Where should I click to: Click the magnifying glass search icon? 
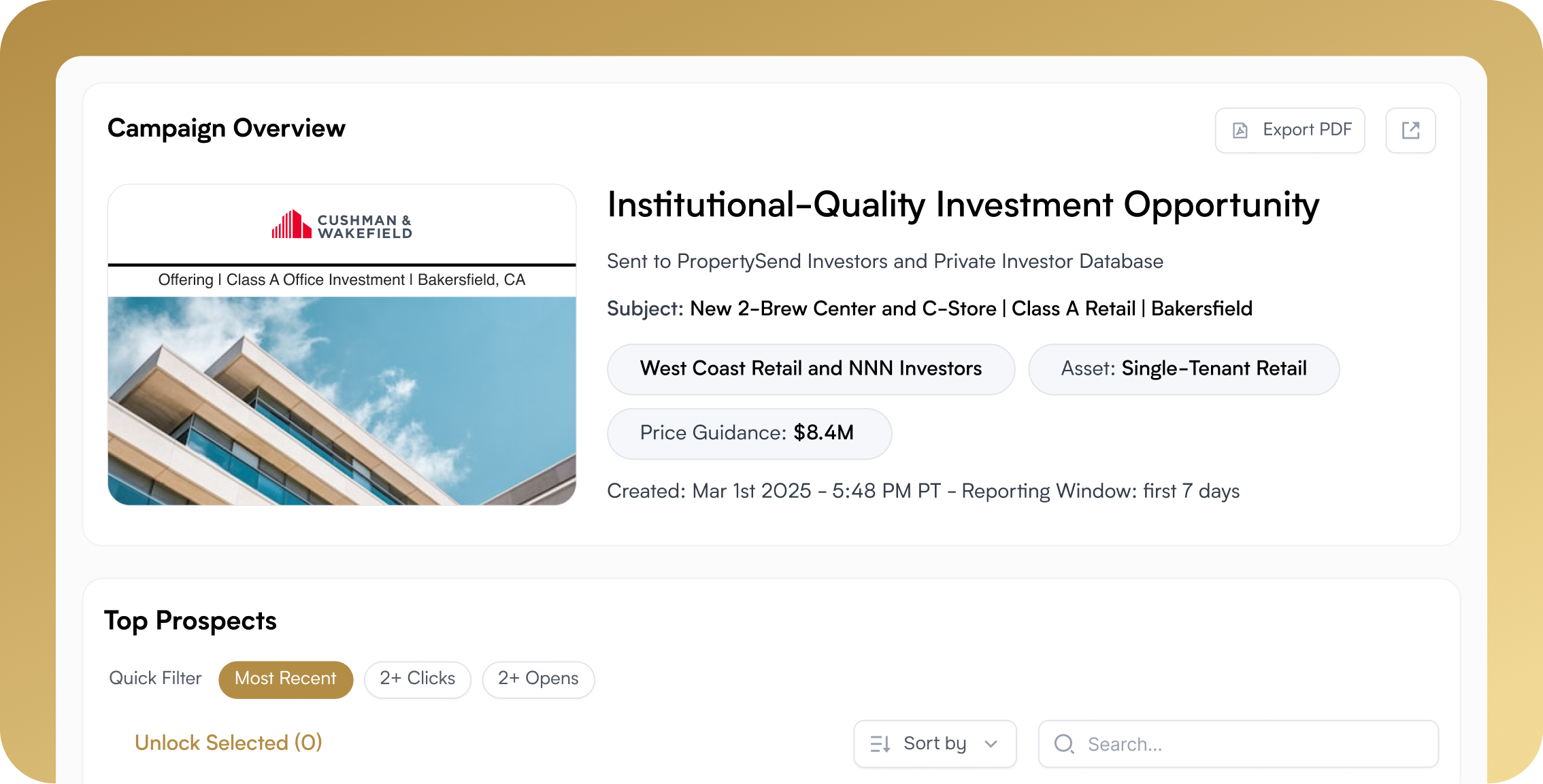click(x=1064, y=744)
